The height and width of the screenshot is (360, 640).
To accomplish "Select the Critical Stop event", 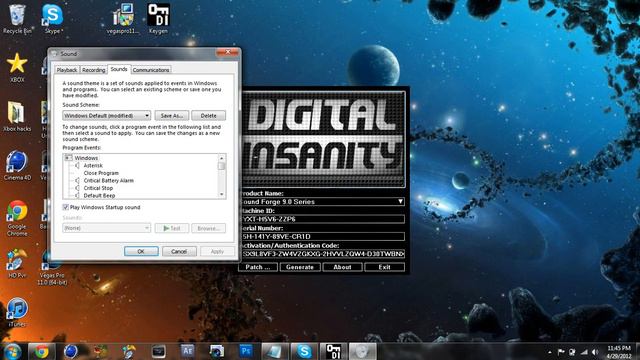I will coord(98,188).
